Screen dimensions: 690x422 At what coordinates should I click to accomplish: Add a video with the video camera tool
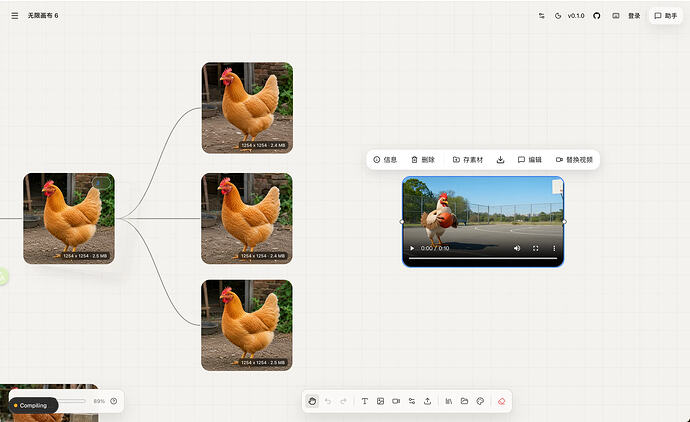(396, 401)
